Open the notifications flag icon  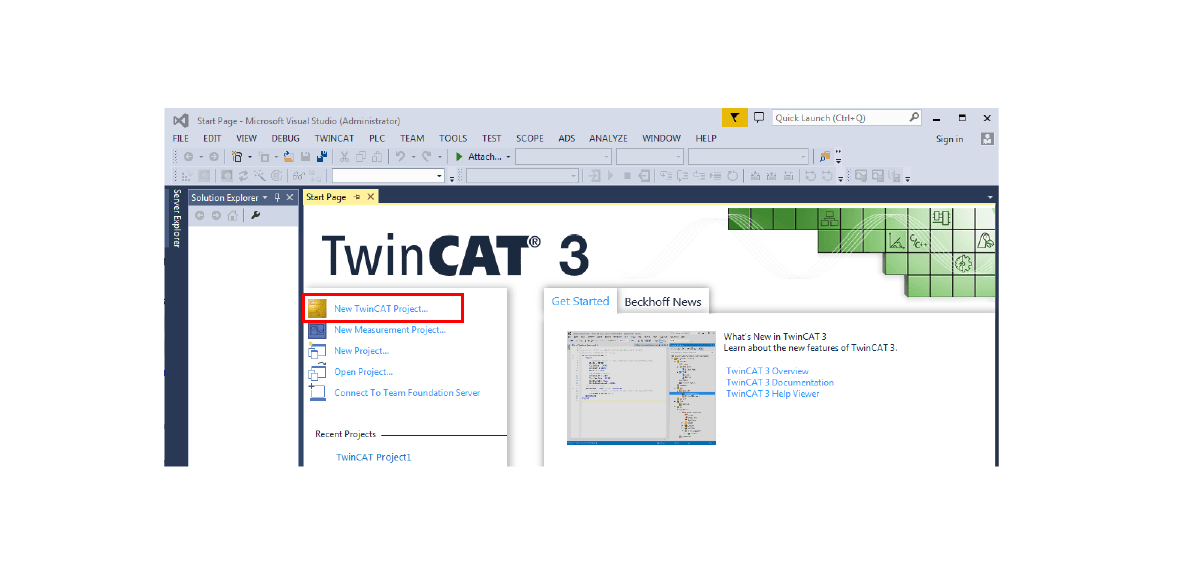(734, 118)
